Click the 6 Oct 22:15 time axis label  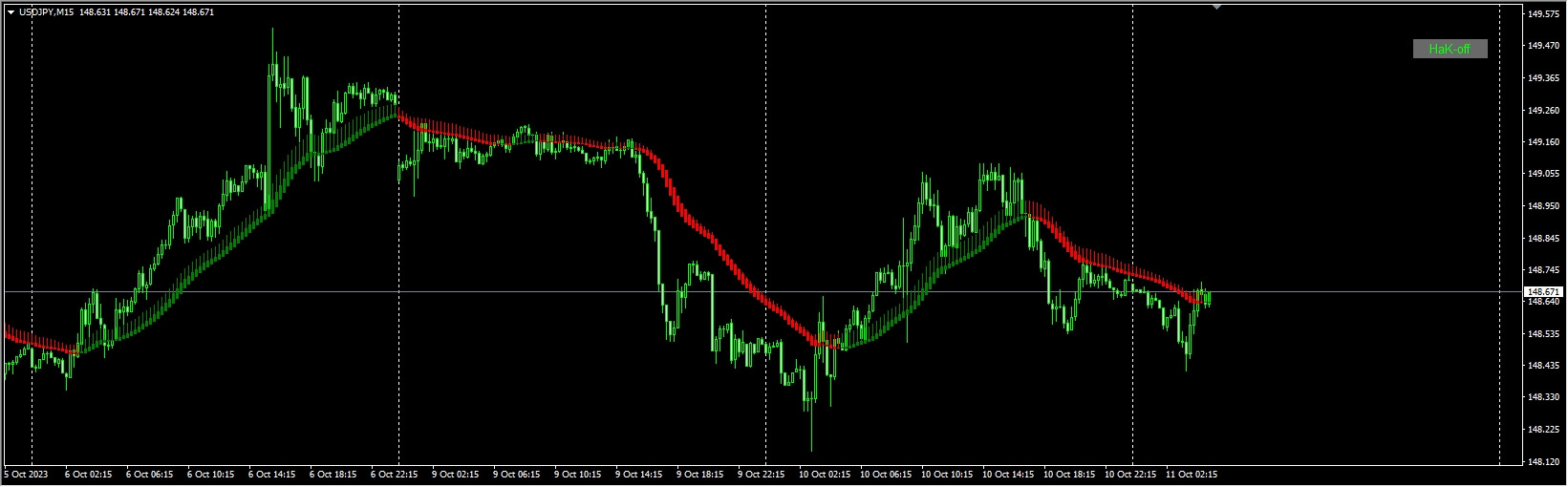[395, 474]
